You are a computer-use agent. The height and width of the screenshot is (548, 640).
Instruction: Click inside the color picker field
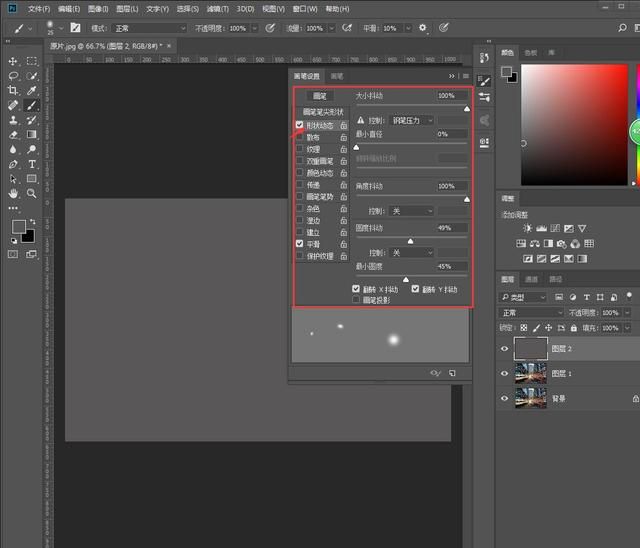pos(574,124)
